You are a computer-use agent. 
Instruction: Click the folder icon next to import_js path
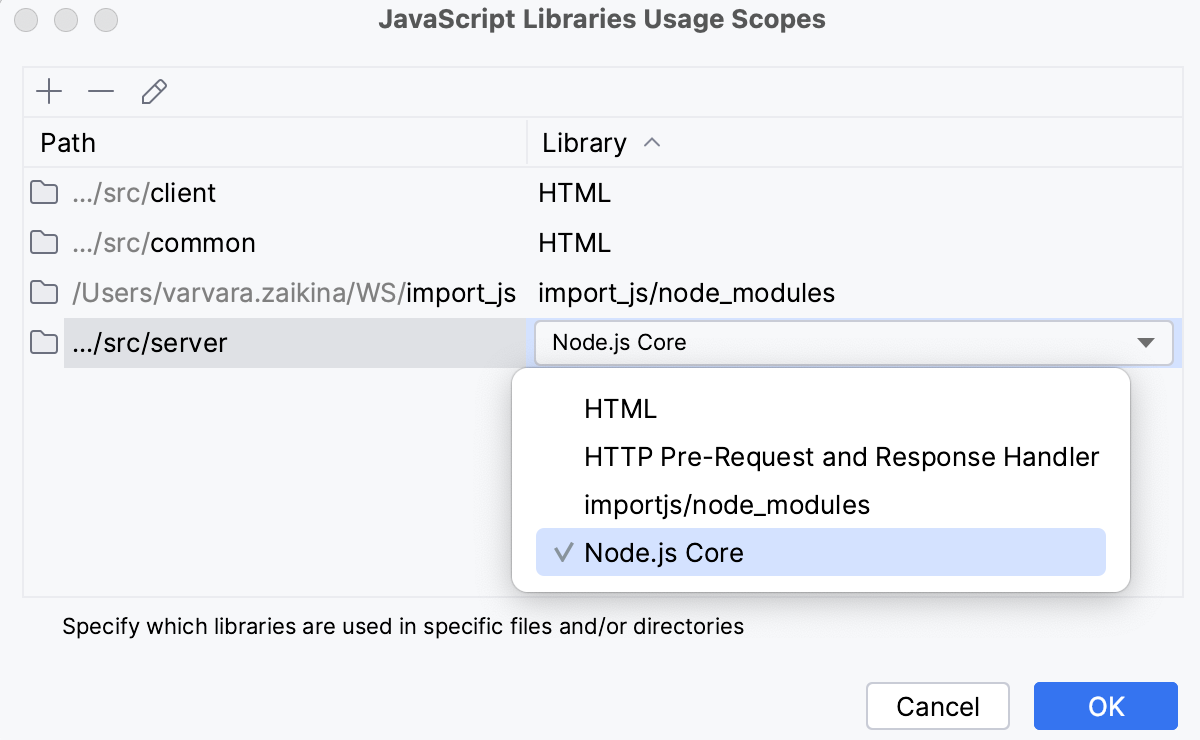44,292
